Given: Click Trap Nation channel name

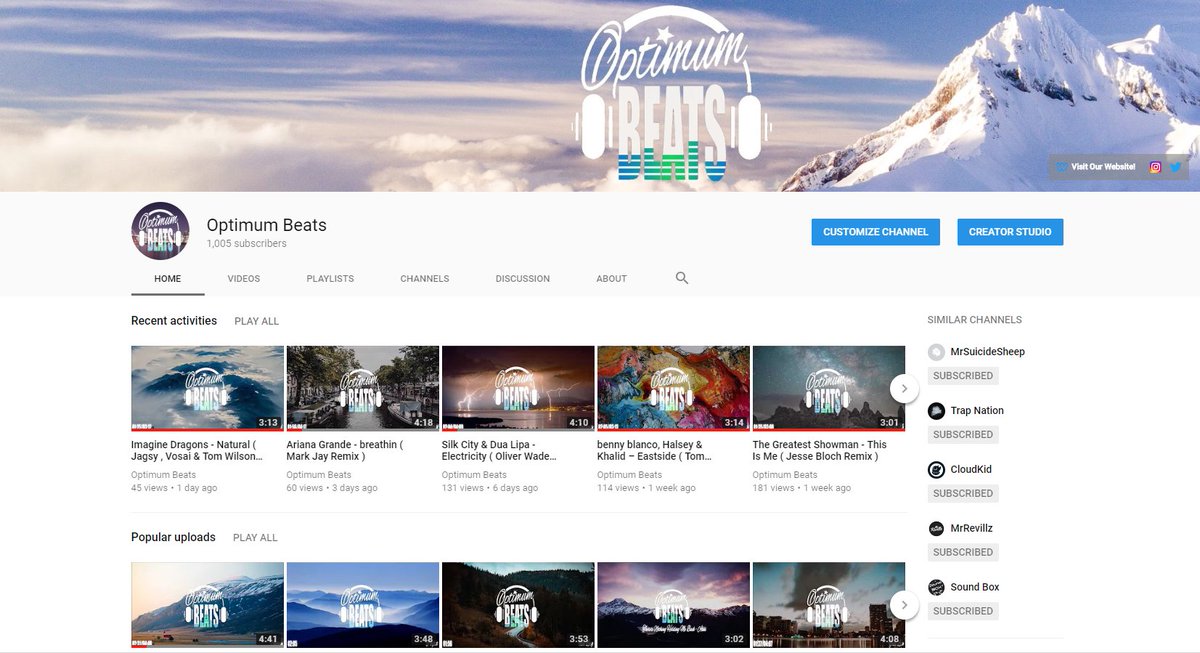Looking at the screenshot, I should pos(977,411).
